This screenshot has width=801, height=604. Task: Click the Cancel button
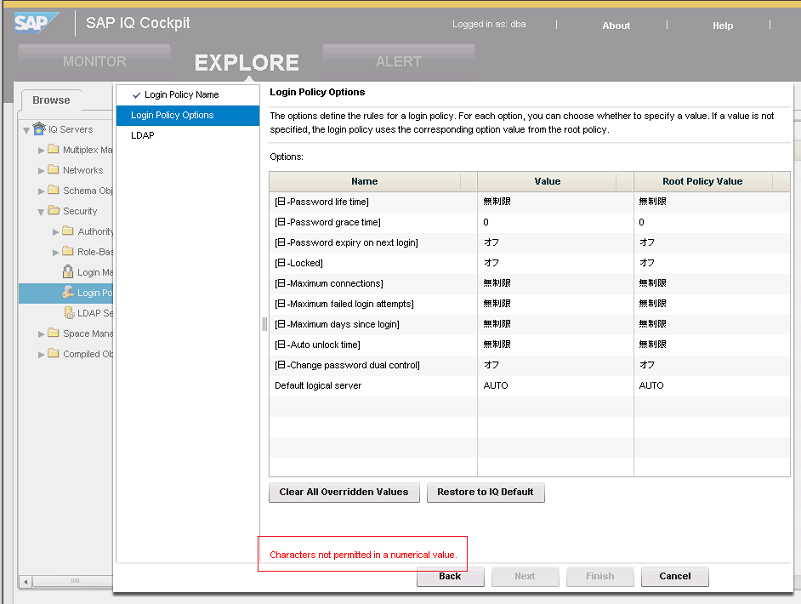tap(675, 576)
